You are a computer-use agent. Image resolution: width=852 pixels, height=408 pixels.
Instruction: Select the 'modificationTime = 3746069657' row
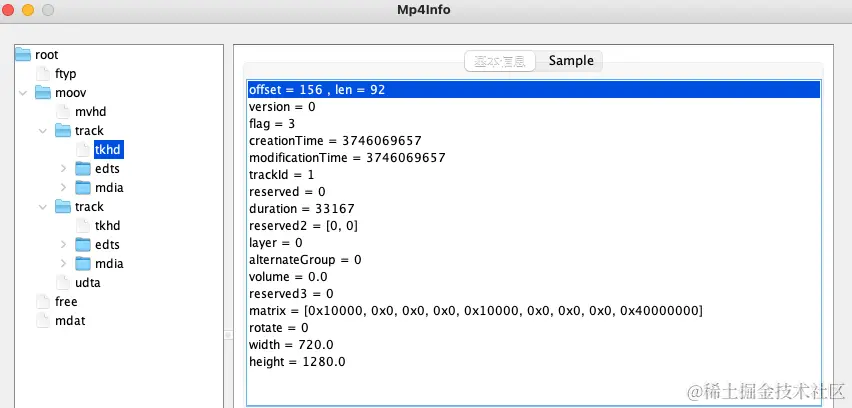click(534, 158)
